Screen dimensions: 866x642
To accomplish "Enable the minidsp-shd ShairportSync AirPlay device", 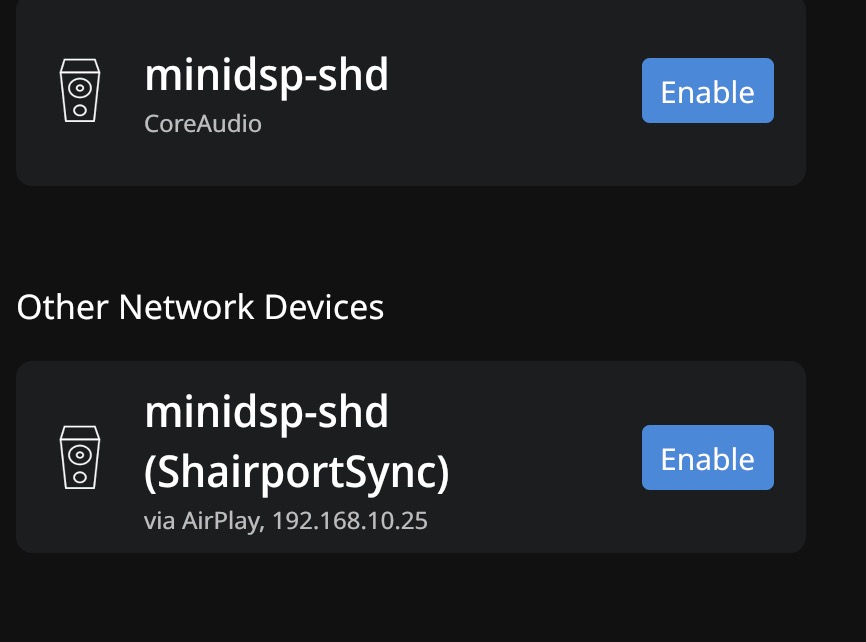I will pos(707,458).
